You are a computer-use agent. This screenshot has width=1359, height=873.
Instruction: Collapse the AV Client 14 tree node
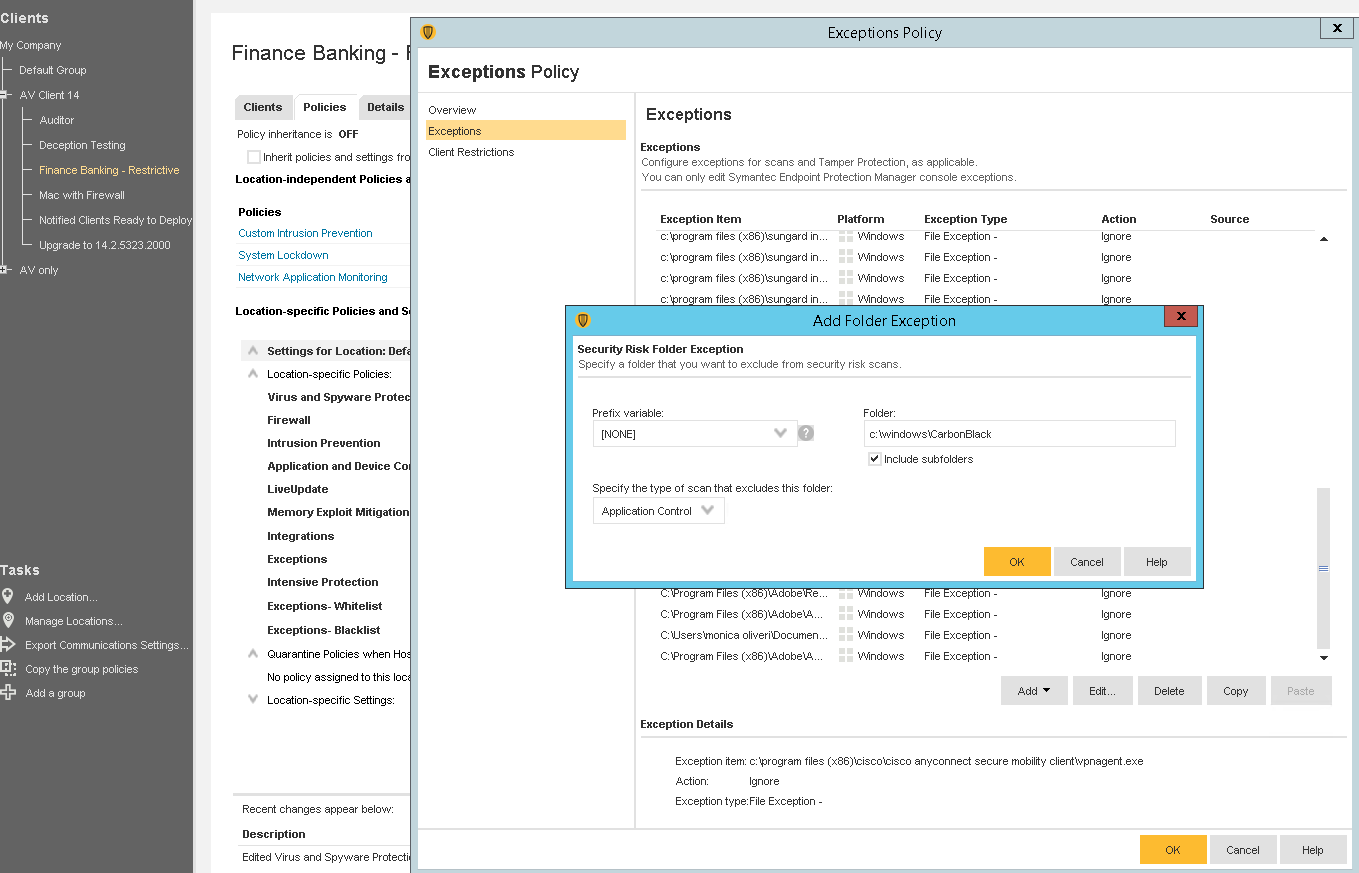coord(4,95)
